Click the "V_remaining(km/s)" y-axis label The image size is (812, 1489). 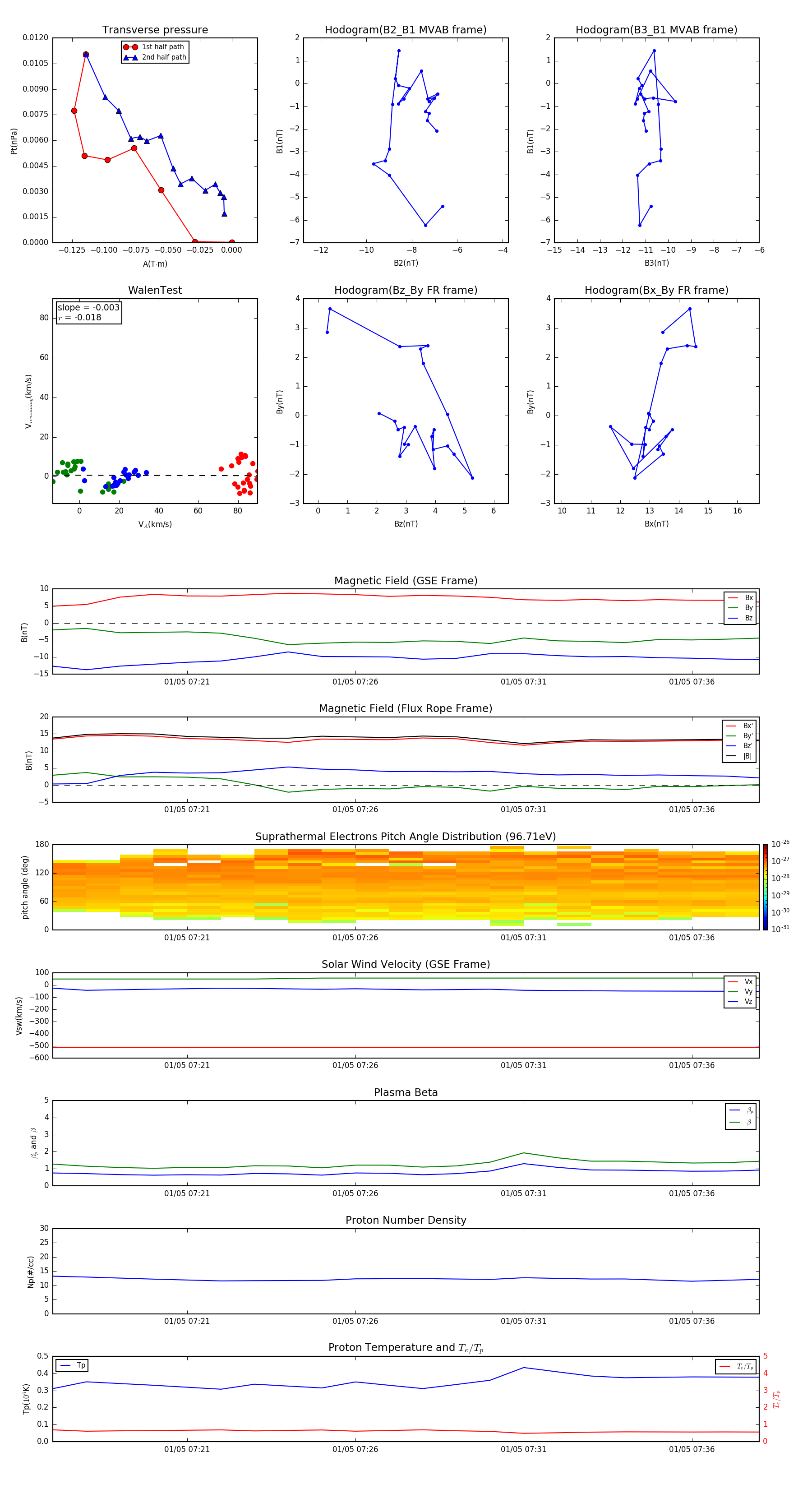(28, 401)
